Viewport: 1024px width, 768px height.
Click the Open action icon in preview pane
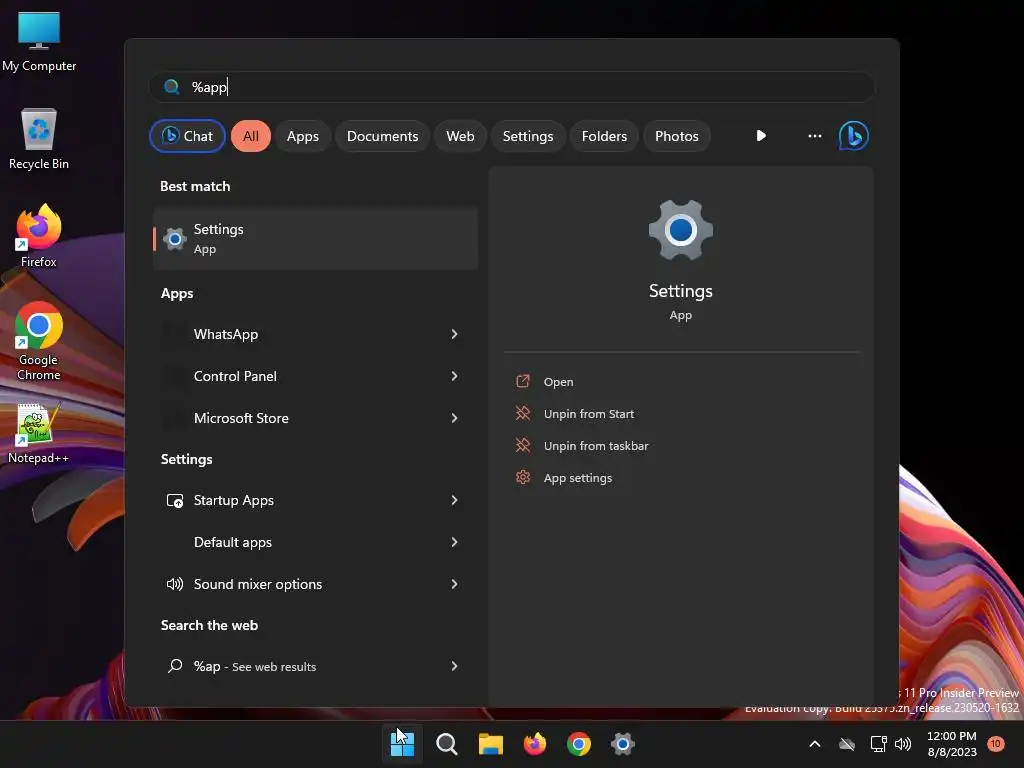tap(522, 381)
